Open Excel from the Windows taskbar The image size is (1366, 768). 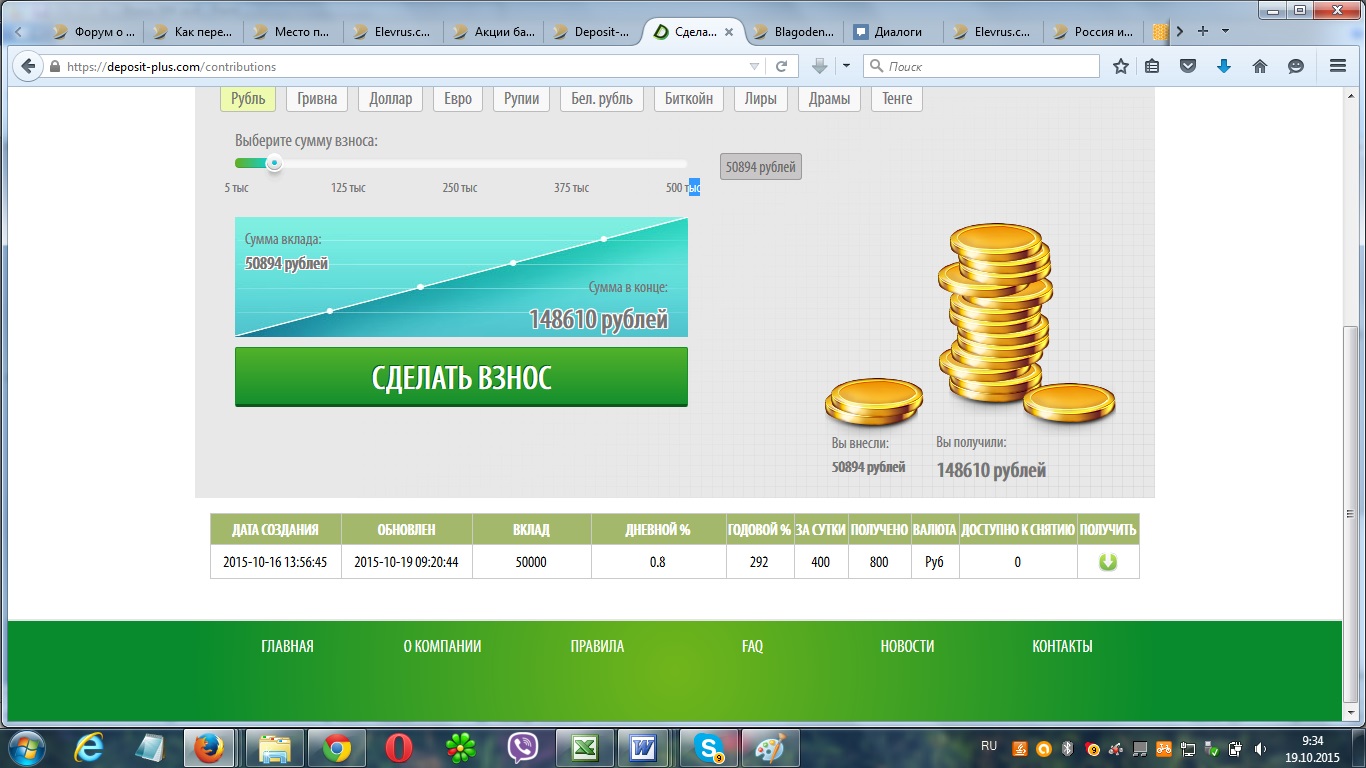584,747
